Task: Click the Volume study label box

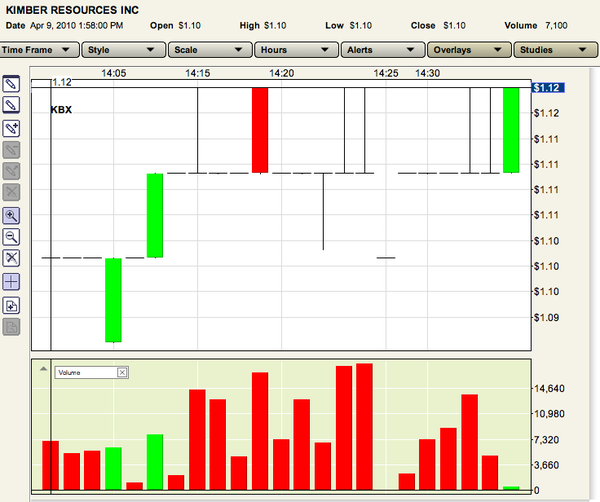Action: tap(92, 372)
